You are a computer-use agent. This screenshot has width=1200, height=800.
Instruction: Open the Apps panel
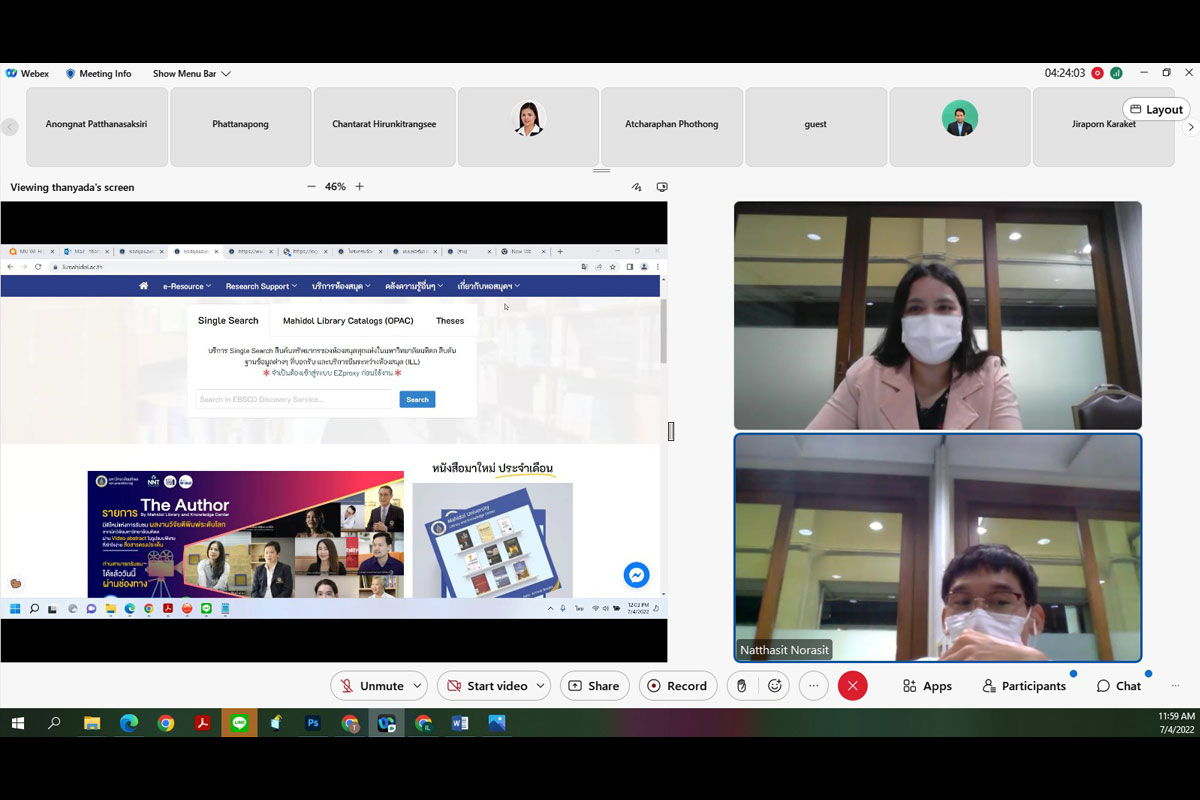coord(926,686)
